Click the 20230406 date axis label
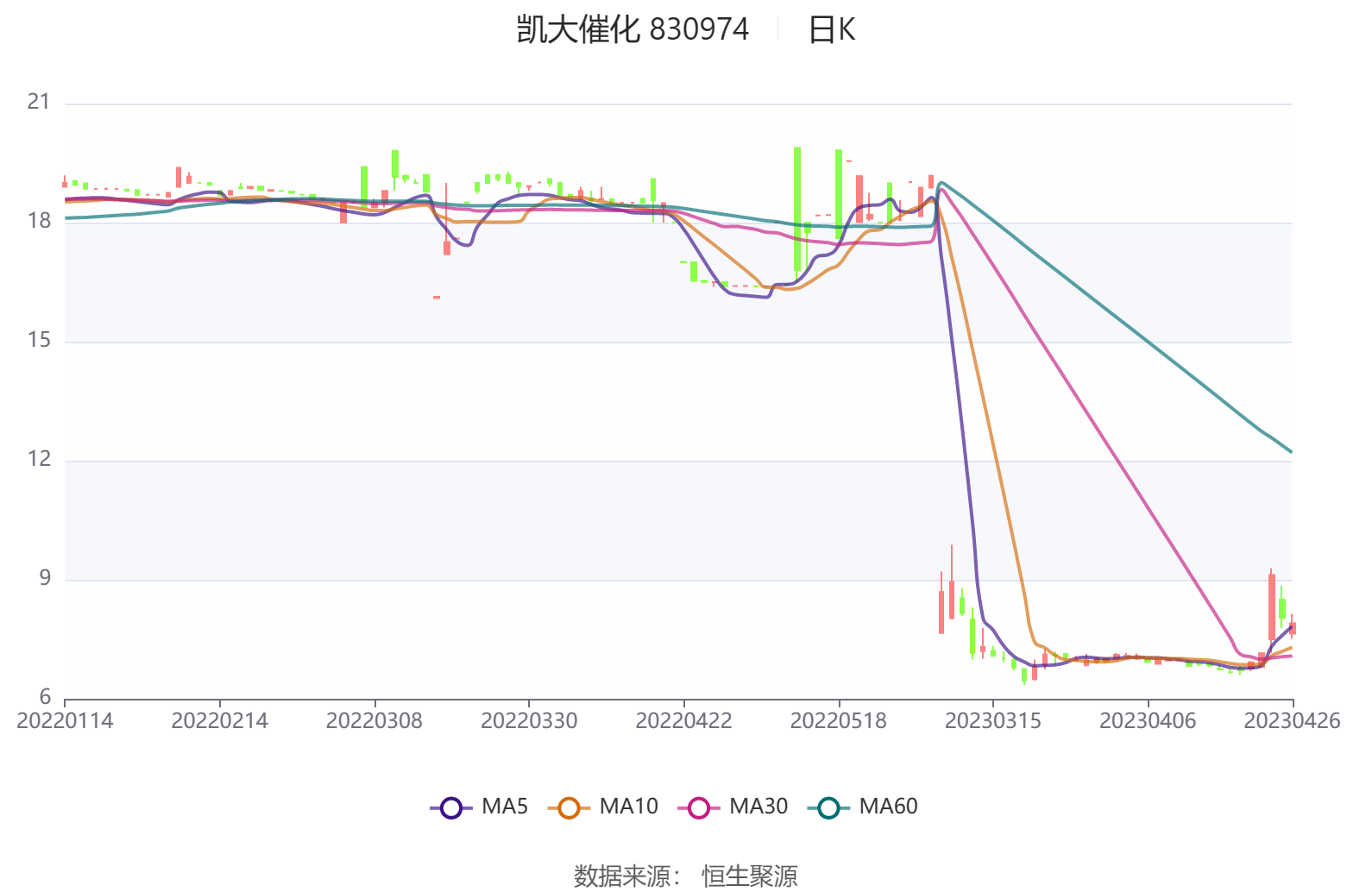 (x=1148, y=720)
